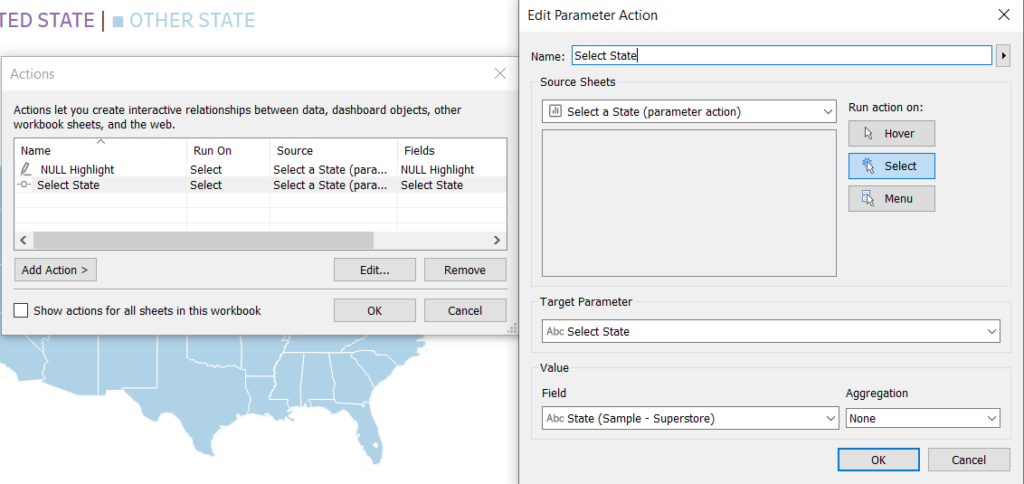Open the Target Parameter dropdown

(771, 331)
